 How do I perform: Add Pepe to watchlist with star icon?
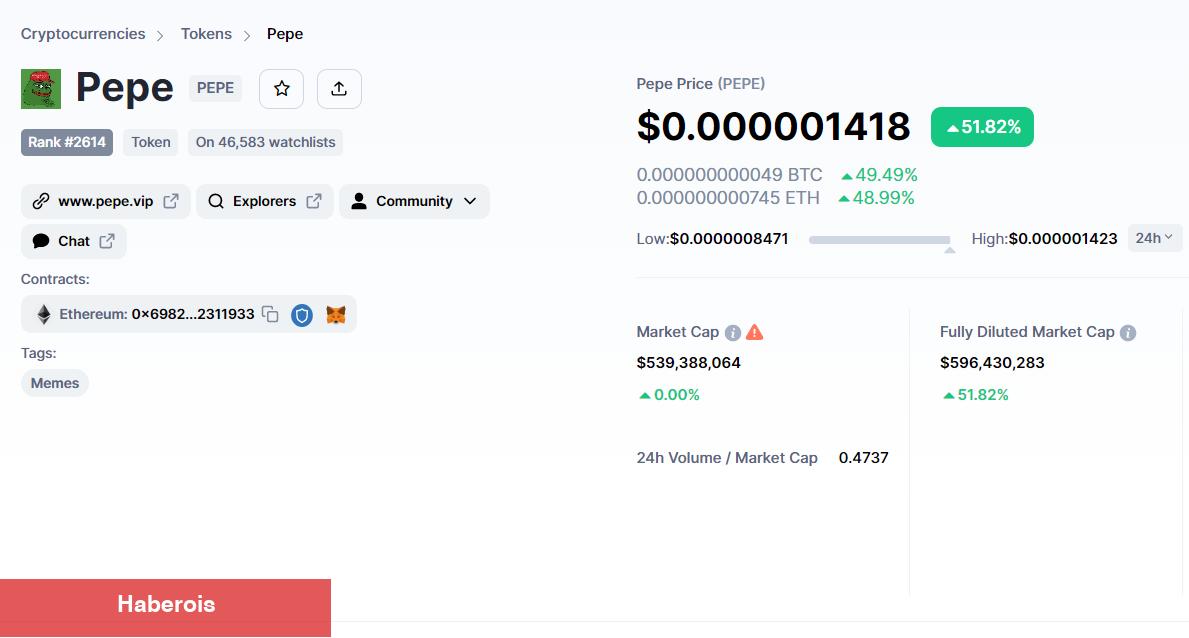coord(281,89)
